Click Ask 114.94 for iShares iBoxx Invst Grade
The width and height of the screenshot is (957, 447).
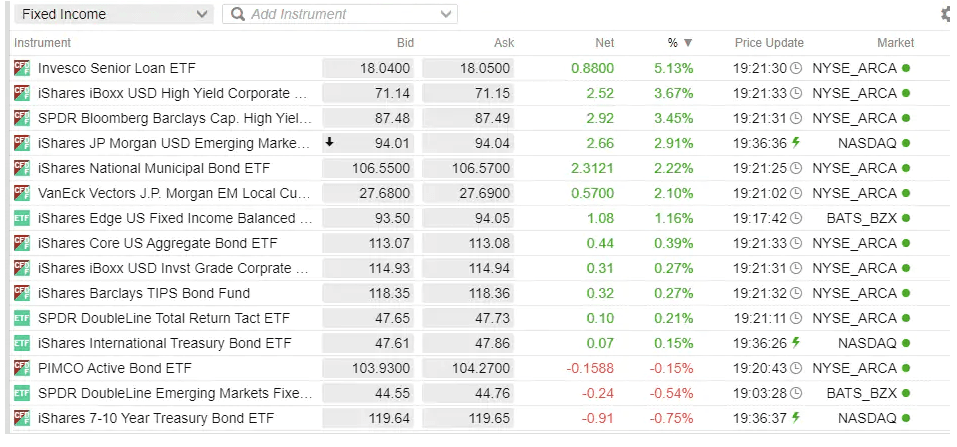(x=468, y=268)
